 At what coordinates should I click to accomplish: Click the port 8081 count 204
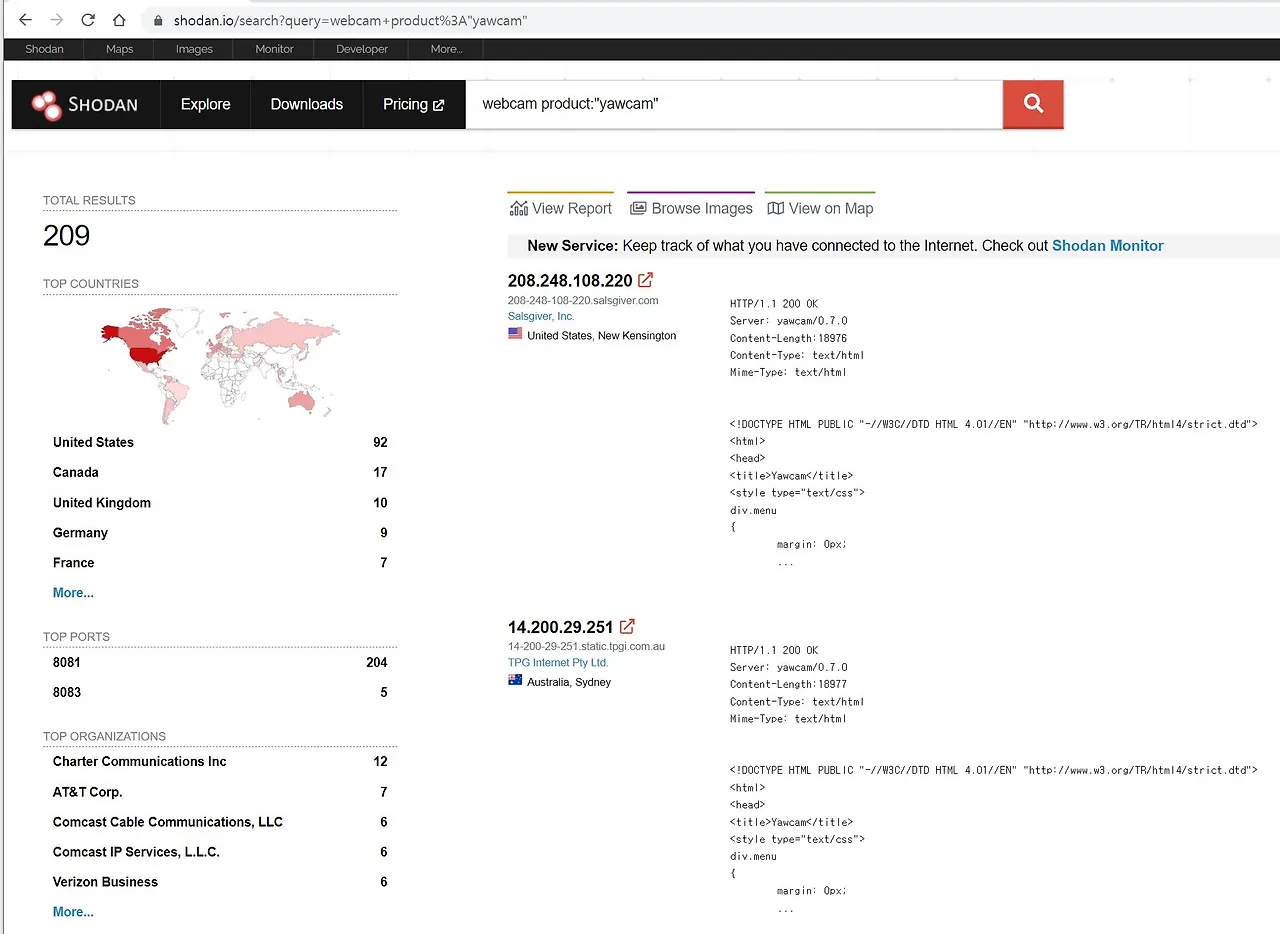(x=377, y=662)
